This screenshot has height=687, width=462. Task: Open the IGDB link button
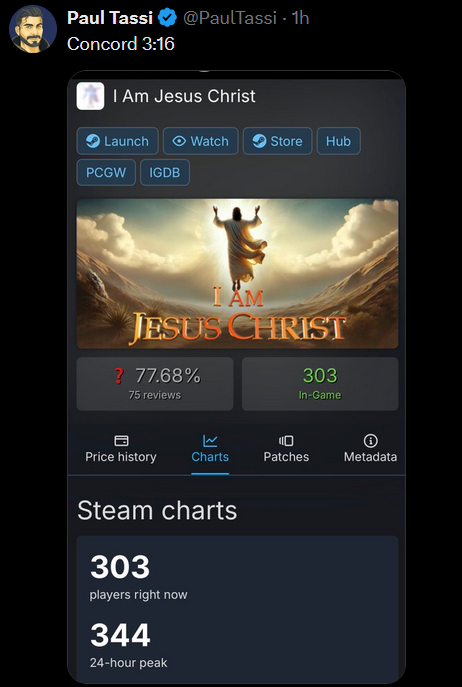coord(165,173)
